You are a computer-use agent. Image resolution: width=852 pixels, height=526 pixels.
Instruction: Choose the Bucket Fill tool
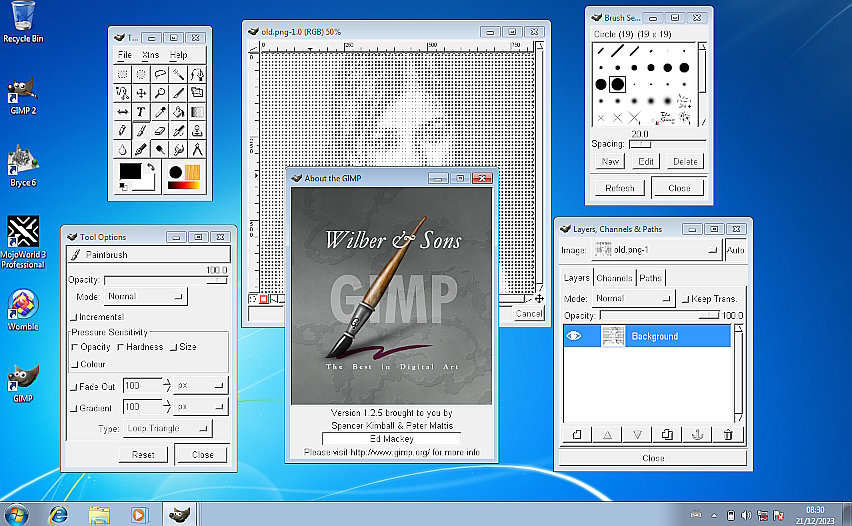pos(178,112)
